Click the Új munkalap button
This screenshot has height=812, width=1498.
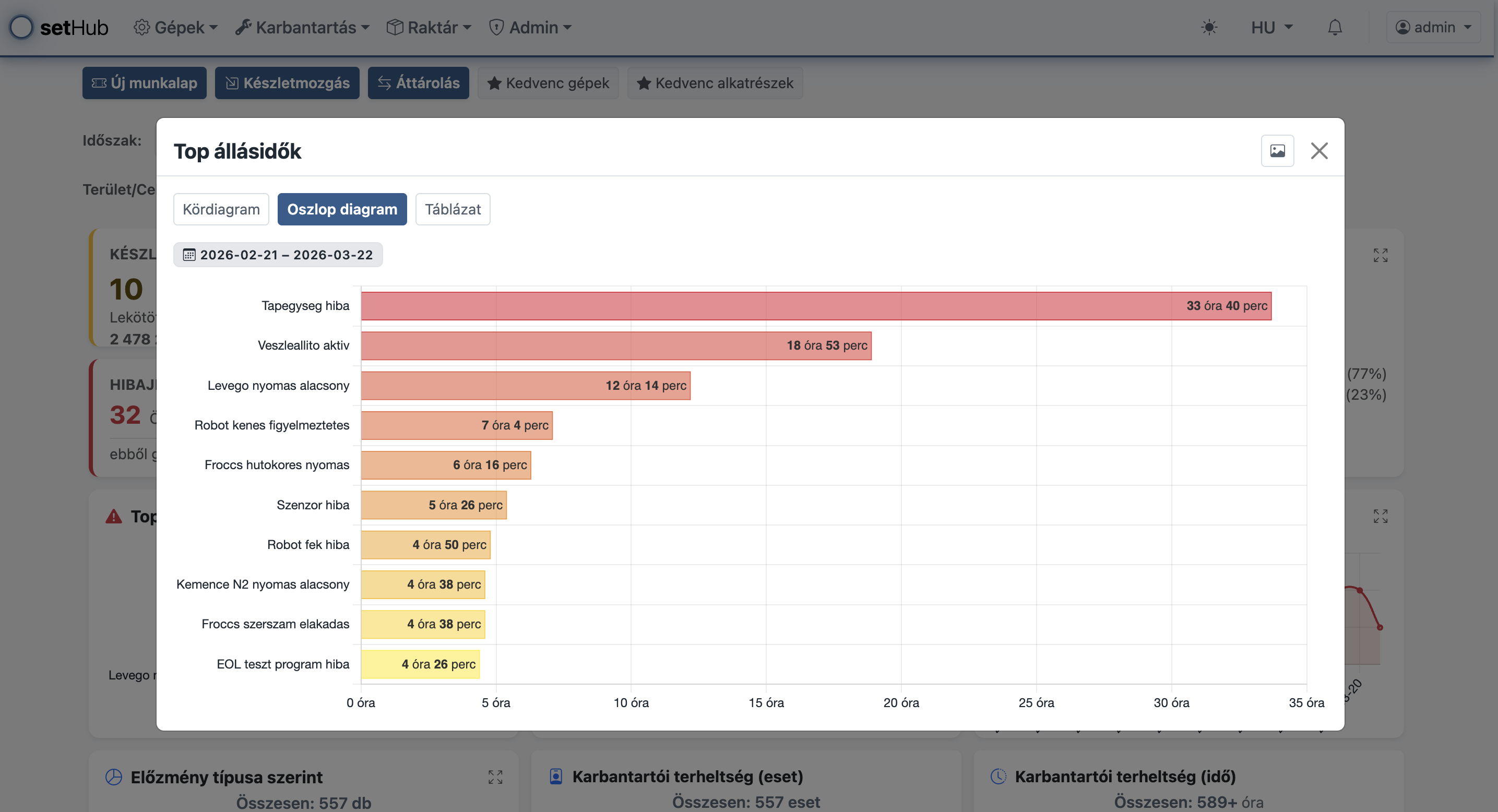click(144, 83)
